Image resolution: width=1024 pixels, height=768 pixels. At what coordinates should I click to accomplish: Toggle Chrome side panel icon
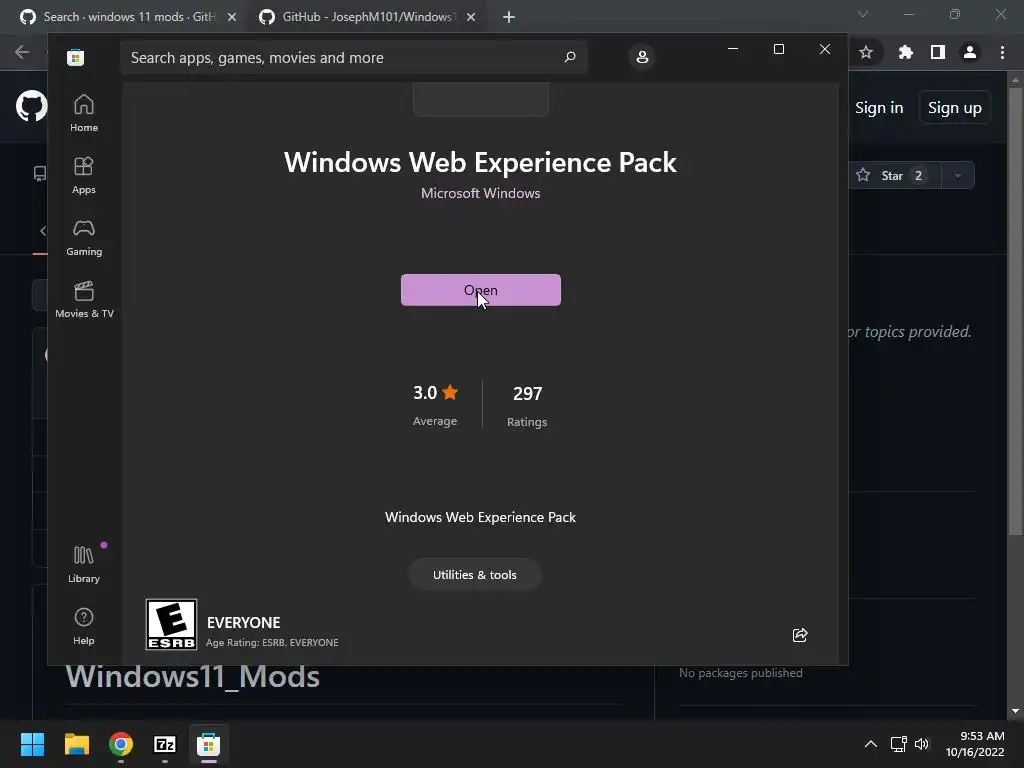938,52
